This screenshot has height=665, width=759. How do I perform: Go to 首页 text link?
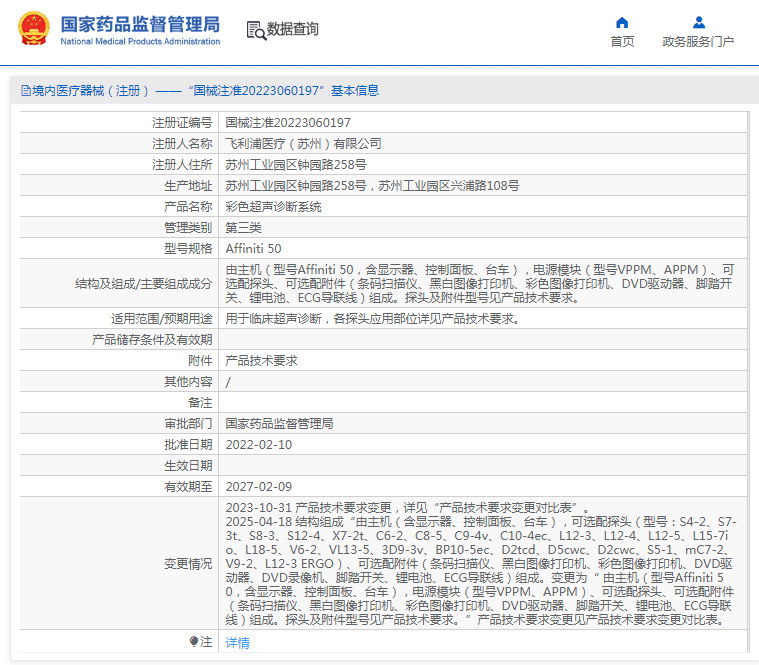coord(622,42)
